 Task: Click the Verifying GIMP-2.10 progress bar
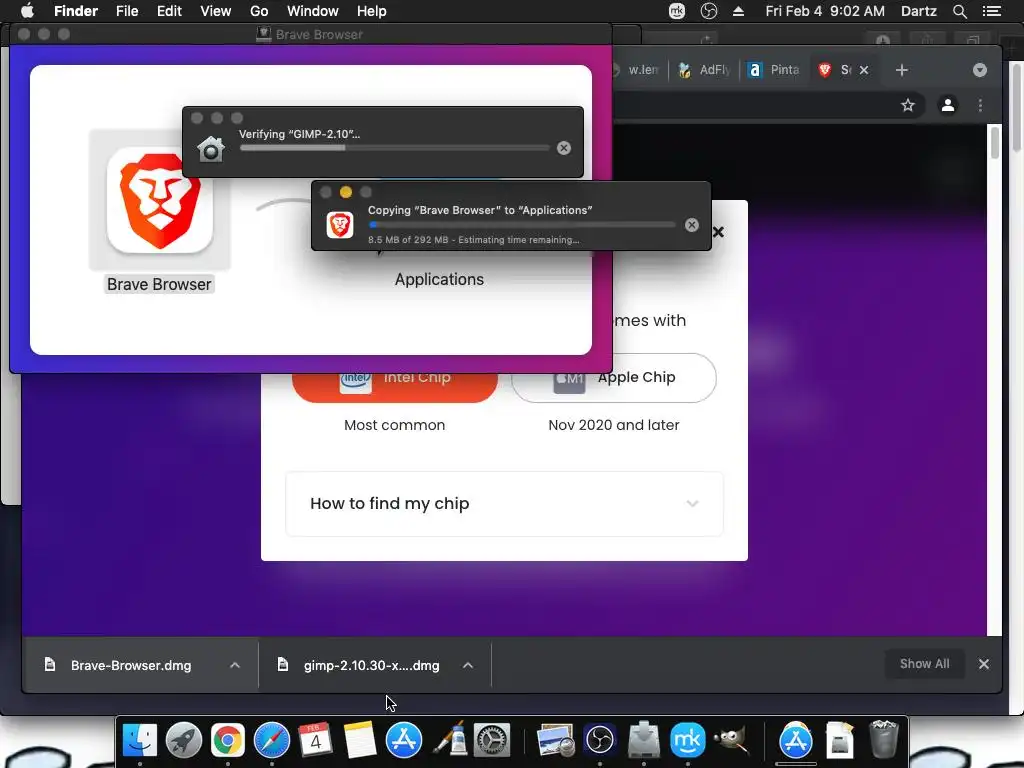pyautogui.click(x=394, y=148)
